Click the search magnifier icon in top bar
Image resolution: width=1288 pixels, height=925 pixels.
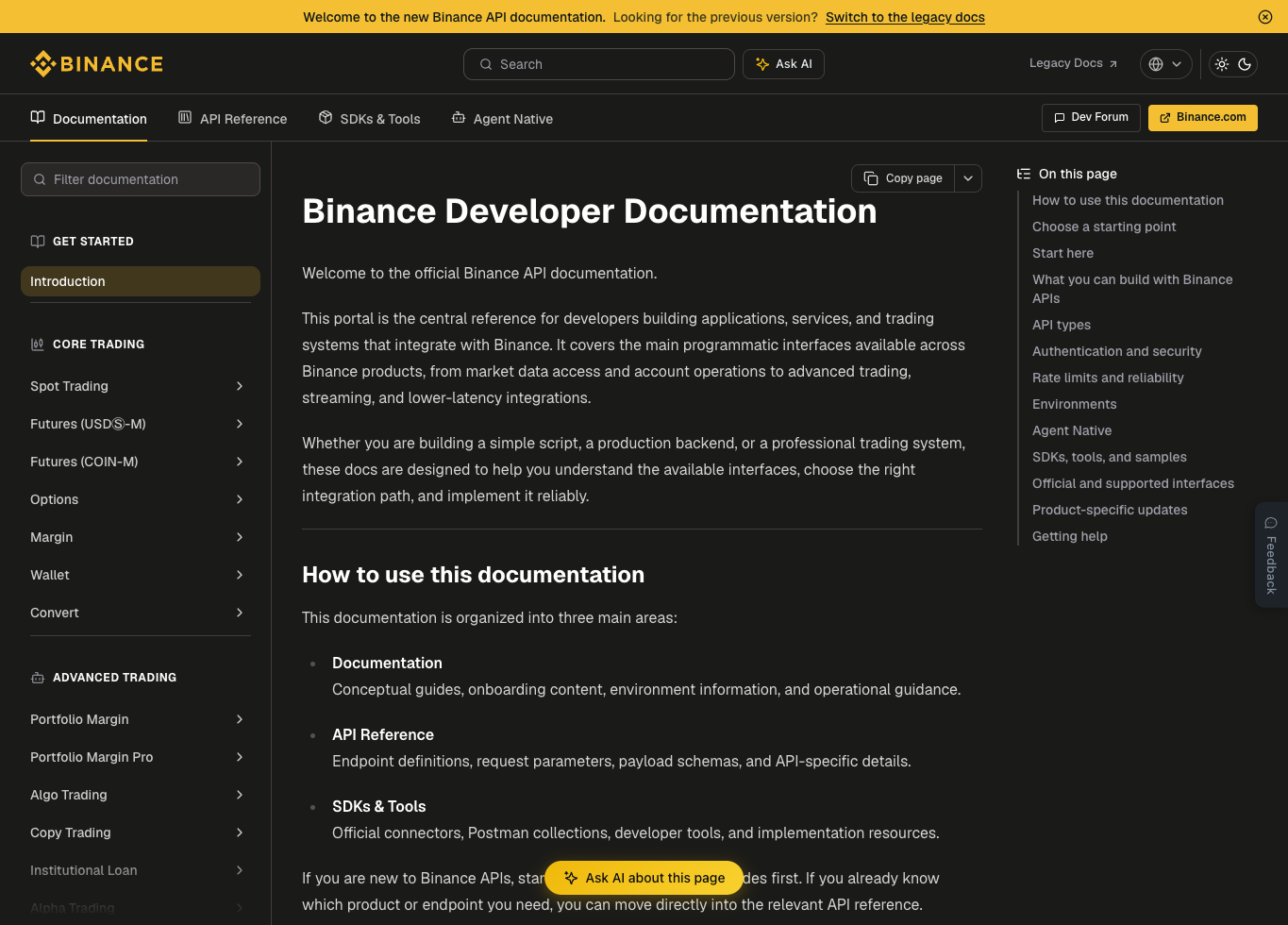[x=486, y=64]
